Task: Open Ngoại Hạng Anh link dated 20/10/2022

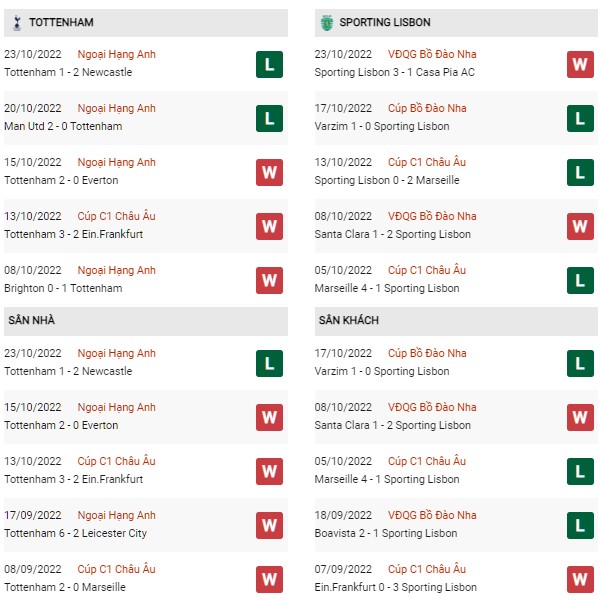Action: coord(117,109)
